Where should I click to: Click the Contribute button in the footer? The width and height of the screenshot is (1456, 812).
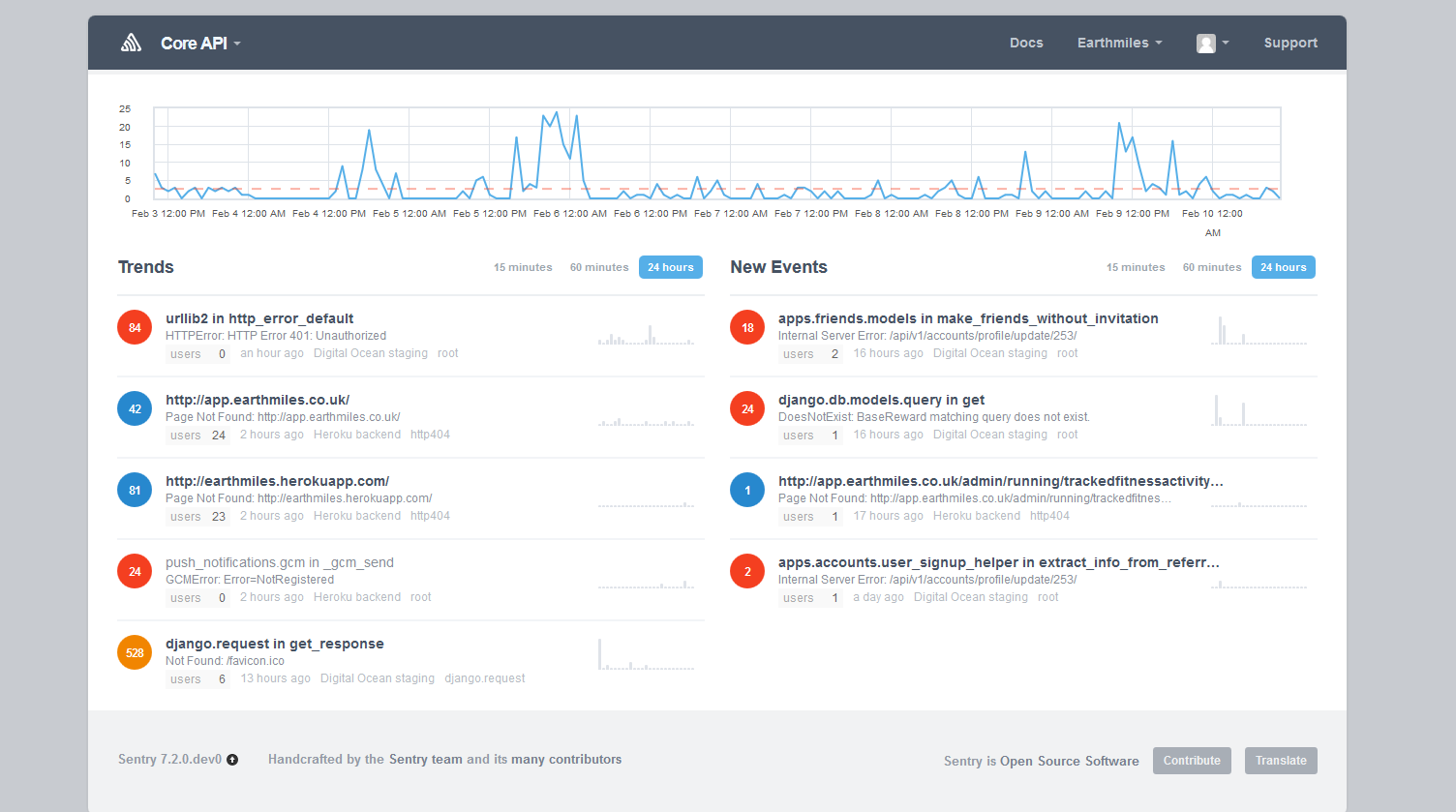tap(1192, 761)
